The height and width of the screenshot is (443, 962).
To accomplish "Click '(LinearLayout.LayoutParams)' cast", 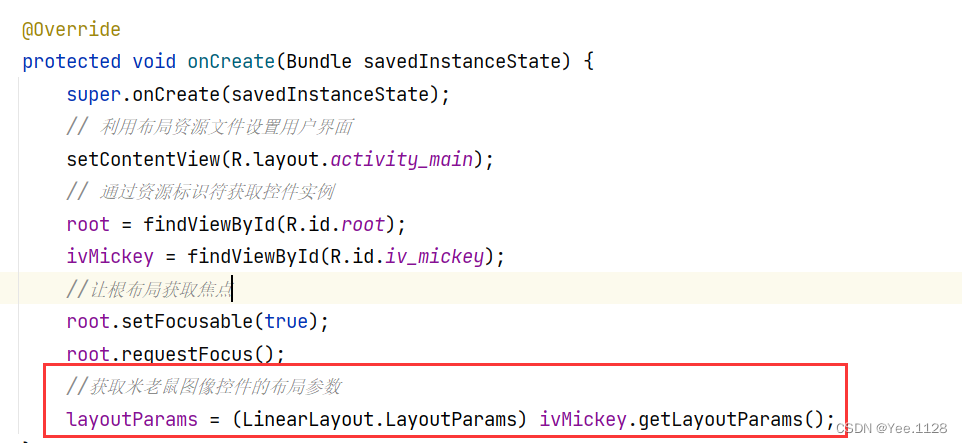I will (x=380, y=419).
